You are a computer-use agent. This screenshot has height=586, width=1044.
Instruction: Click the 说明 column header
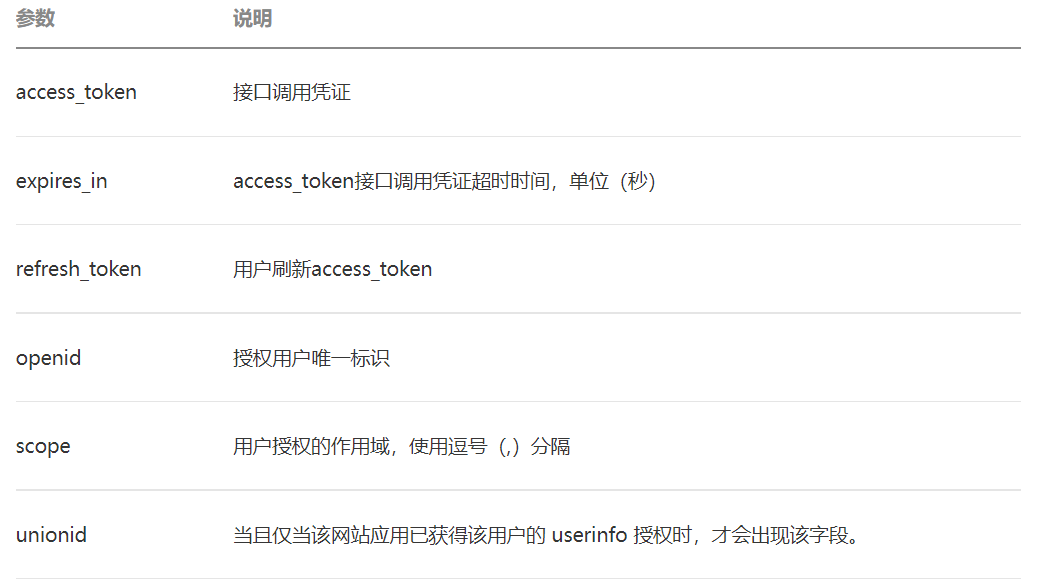(252, 19)
